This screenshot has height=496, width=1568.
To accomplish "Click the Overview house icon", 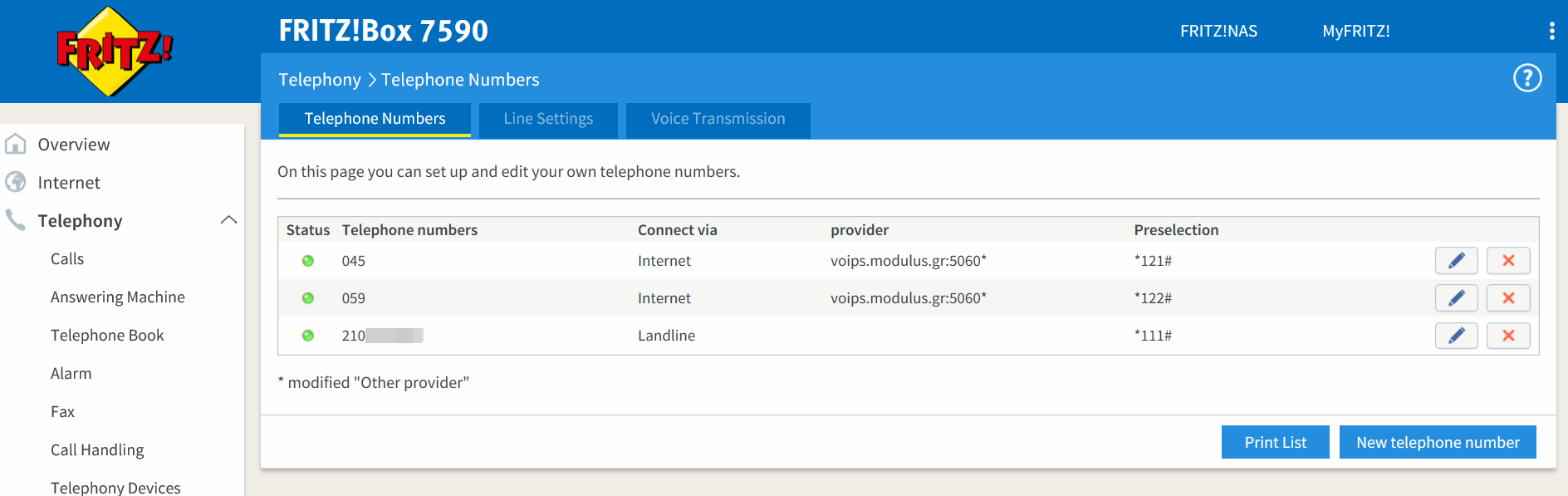I will point(16,144).
